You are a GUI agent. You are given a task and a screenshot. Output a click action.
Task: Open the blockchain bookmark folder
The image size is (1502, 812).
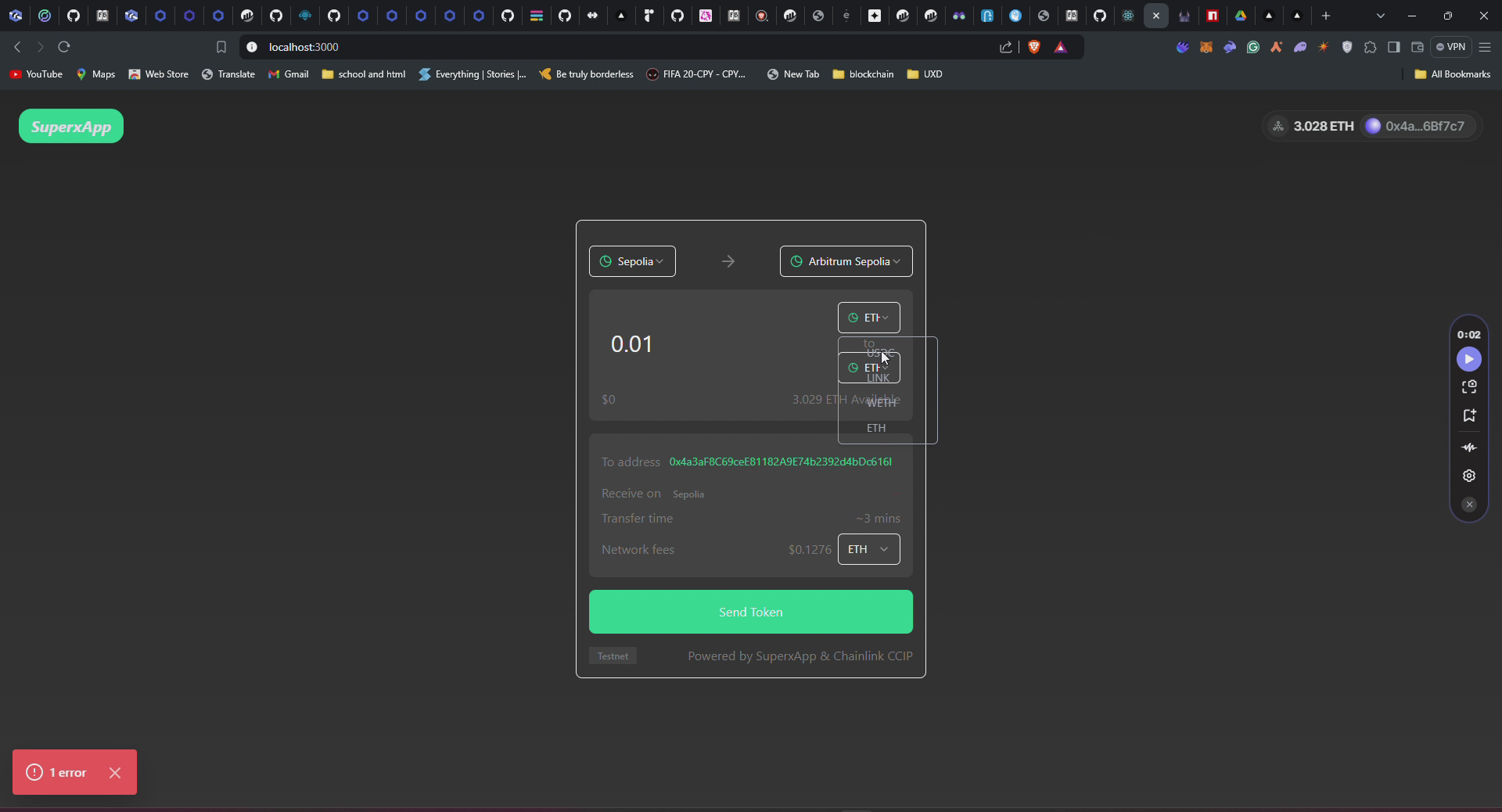click(864, 74)
